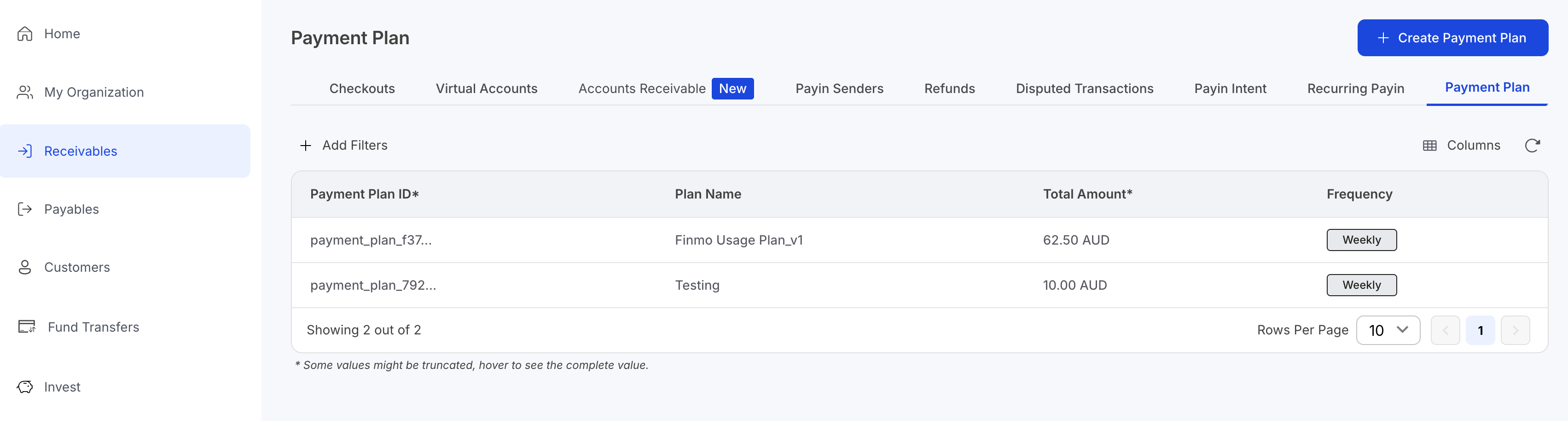Refresh the payment plan table

(x=1532, y=145)
